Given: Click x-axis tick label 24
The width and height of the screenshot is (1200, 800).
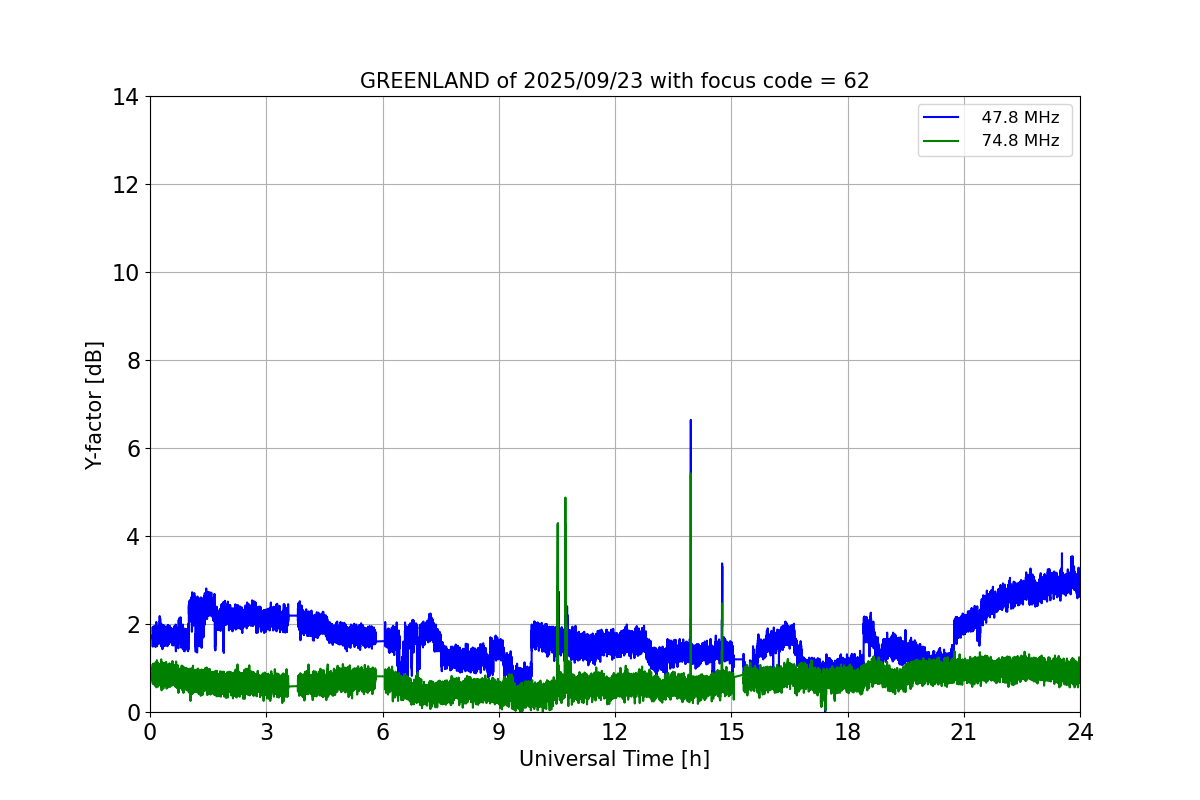Looking at the screenshot, I should (x=1080, y=732).
